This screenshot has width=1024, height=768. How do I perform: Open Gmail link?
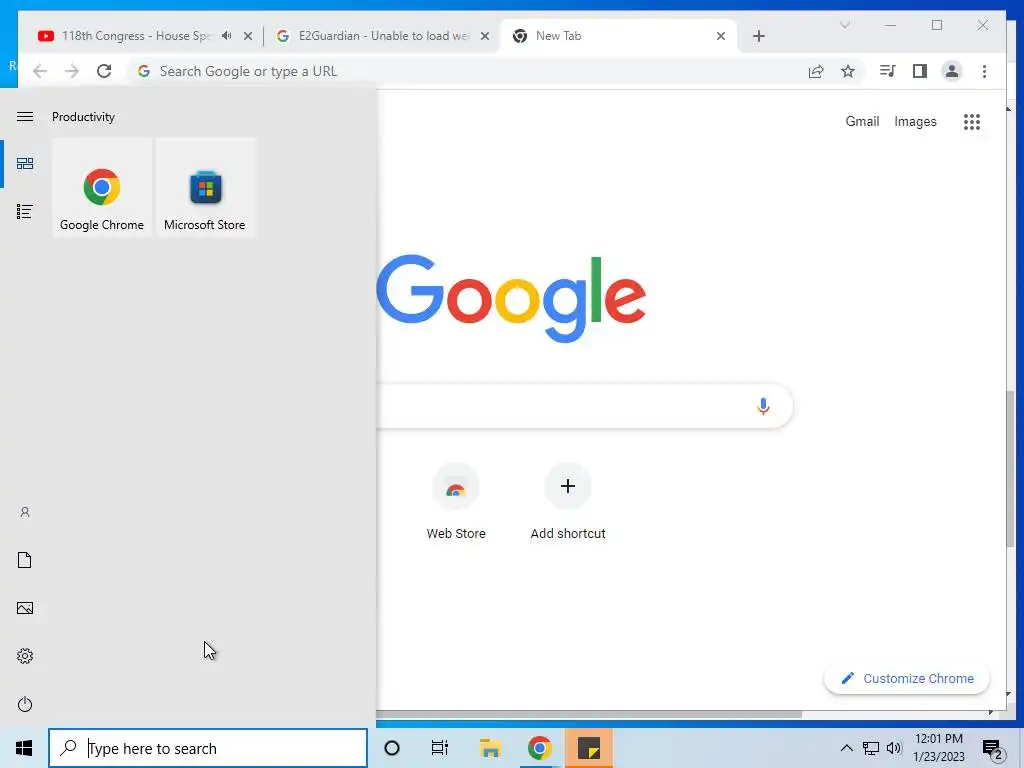coord(862,121)
